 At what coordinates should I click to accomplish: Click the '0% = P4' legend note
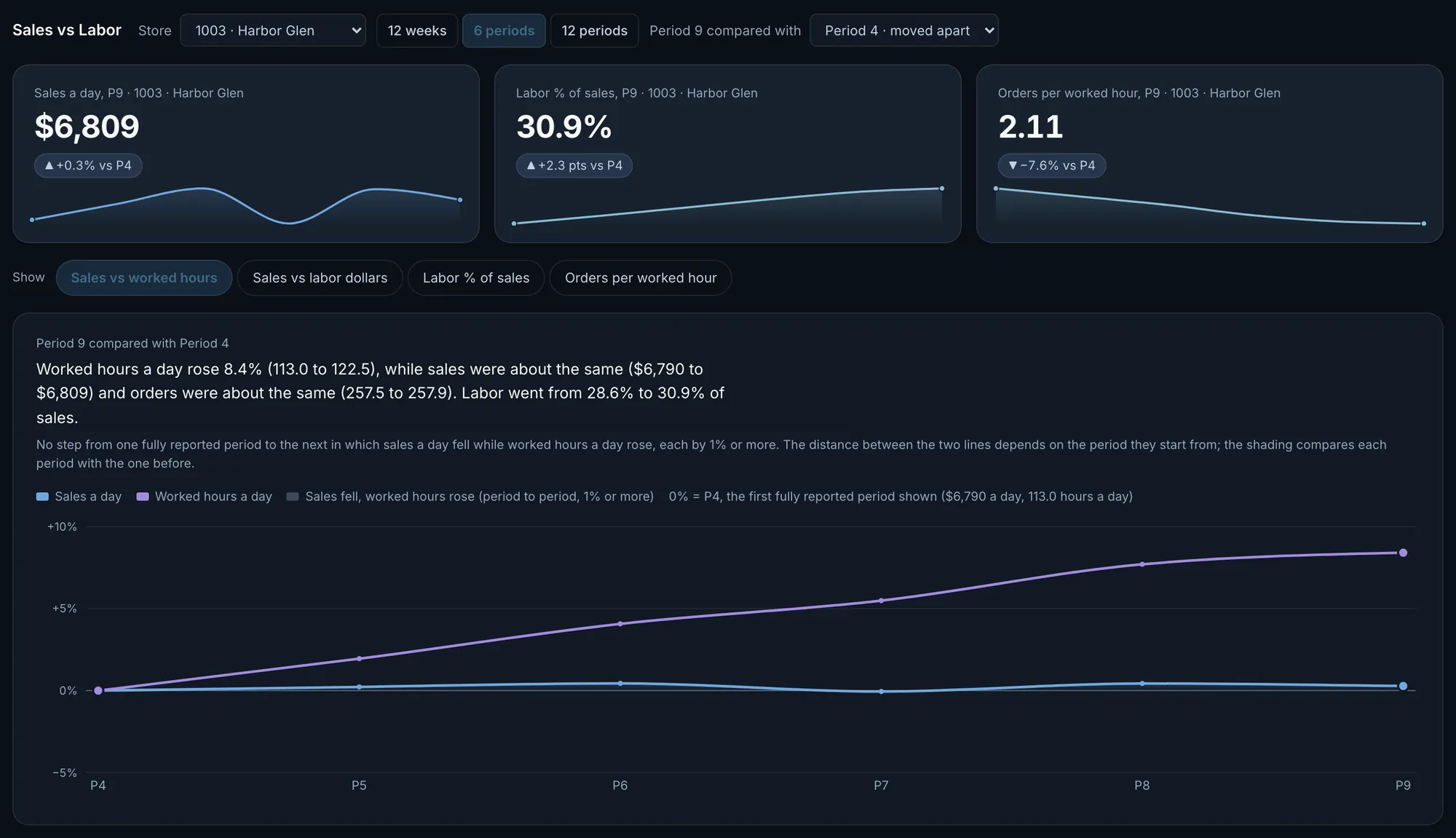click(901, 497)
